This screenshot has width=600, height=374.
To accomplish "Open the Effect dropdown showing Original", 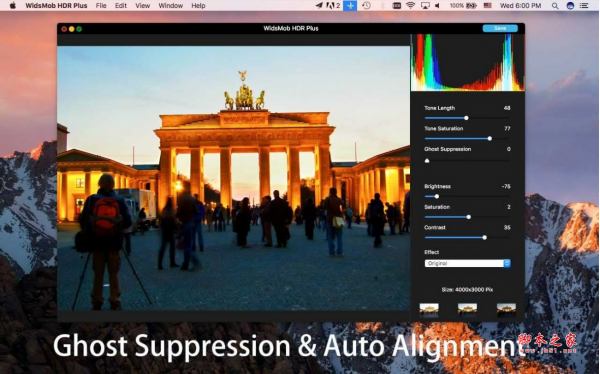I will point(467,263).
